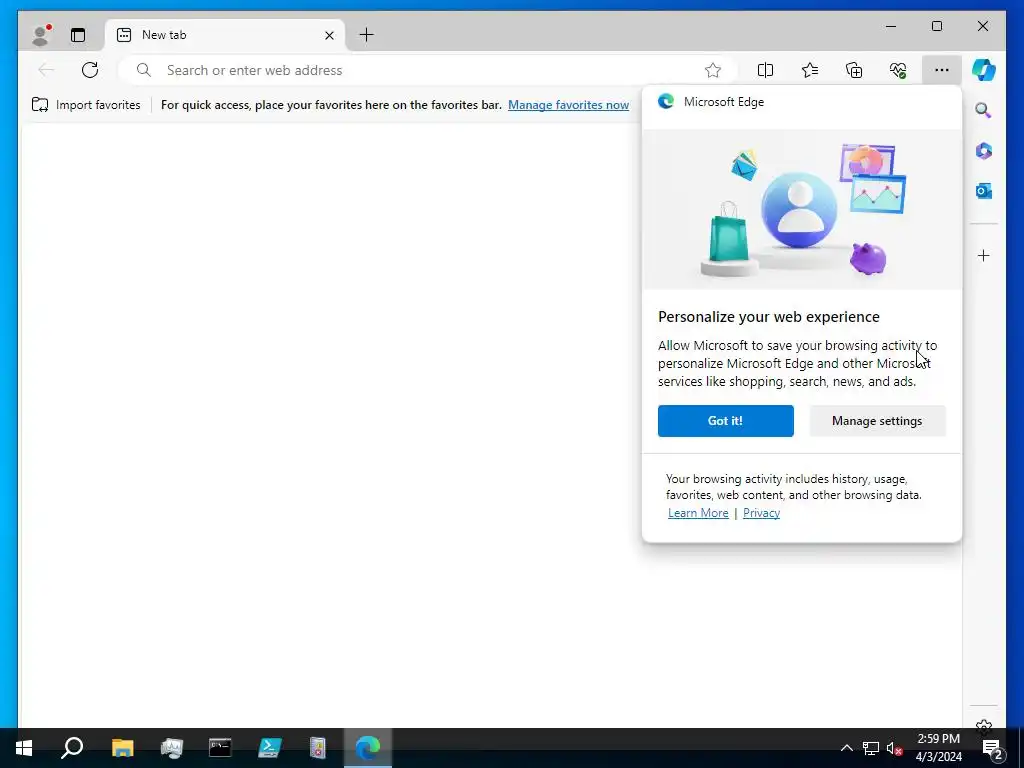The height and width of the screenshot is (768, 1024).
Task: Open Browser essentials heart icon
Action: 898,70
